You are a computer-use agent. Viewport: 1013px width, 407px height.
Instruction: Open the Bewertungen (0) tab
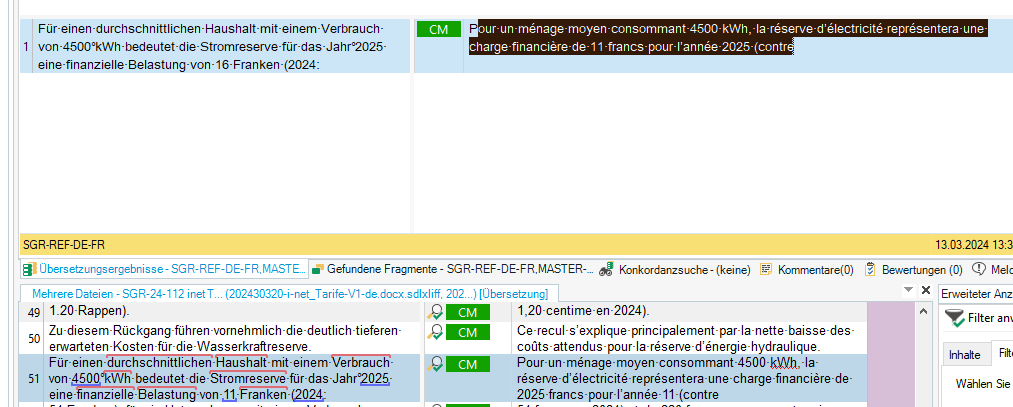pyautogui.click(x=913, y=269)
